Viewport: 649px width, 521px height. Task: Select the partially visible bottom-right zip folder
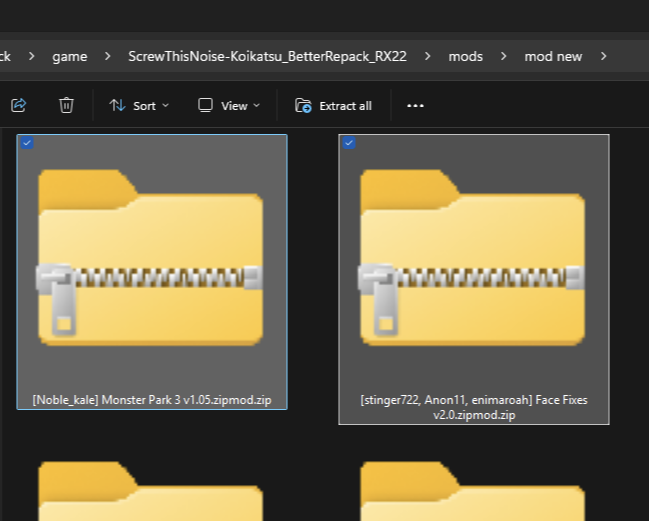coord(473,492)
